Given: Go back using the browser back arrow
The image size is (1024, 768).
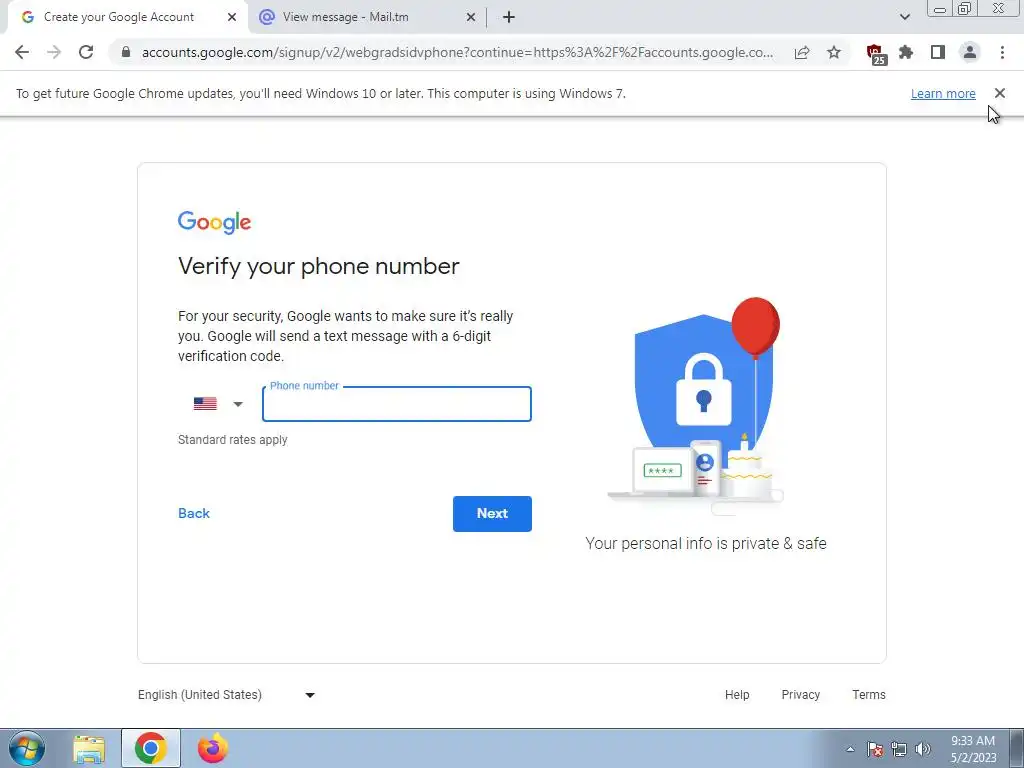Looking at the screenshot, I should 22,52.
